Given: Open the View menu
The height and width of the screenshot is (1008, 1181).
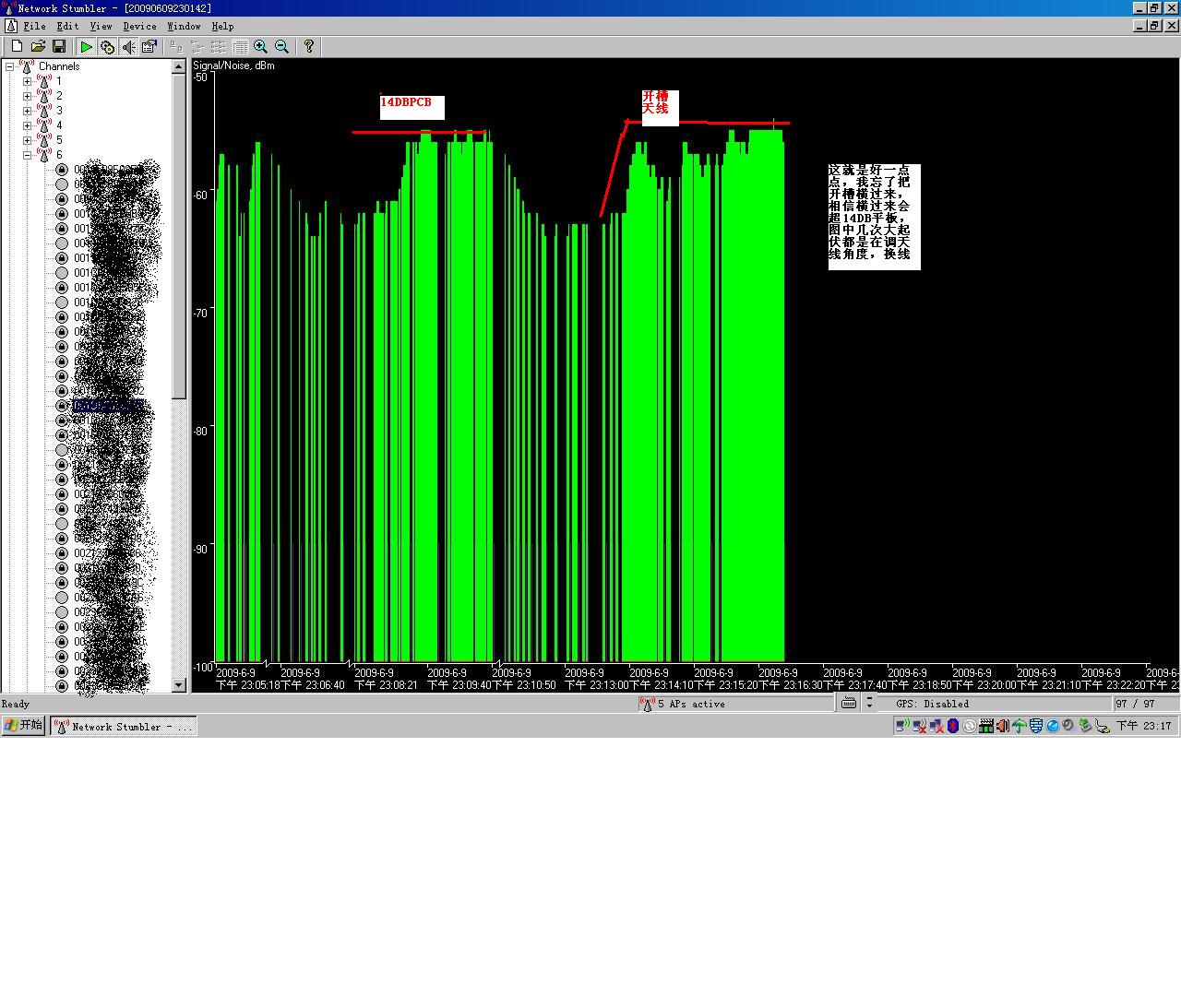Looking at the screenshot, I should [x=101, y=26].
